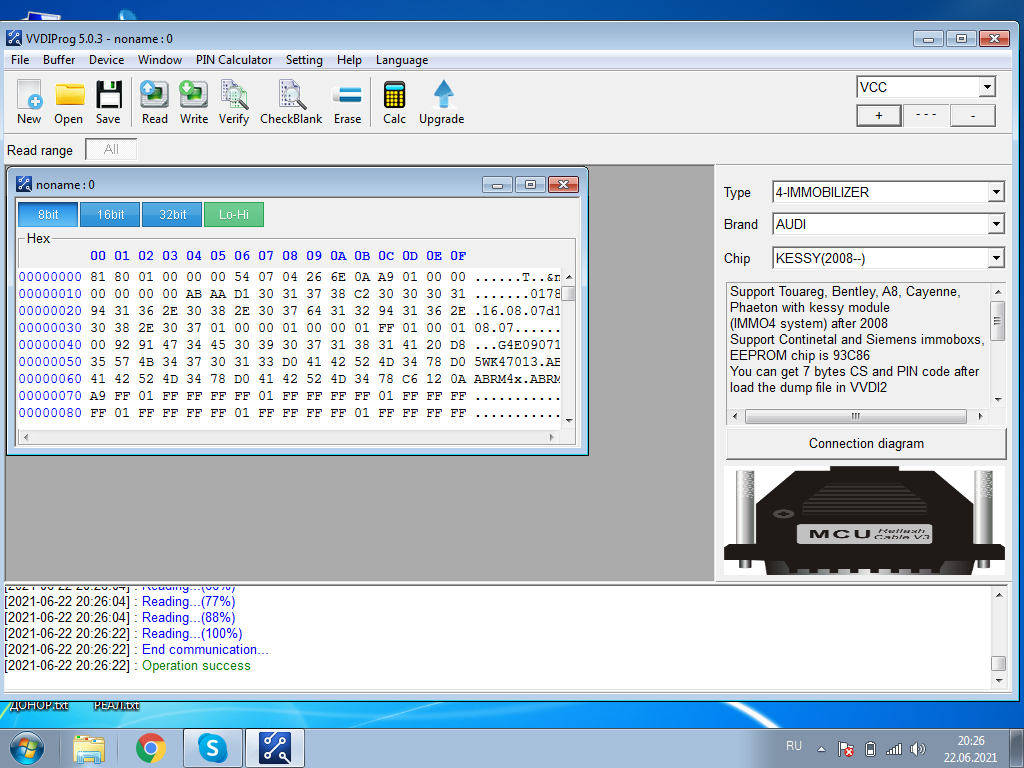1024x768 pixels.
Task: Click the New file toolbar icon
Action: coord(29,101)
